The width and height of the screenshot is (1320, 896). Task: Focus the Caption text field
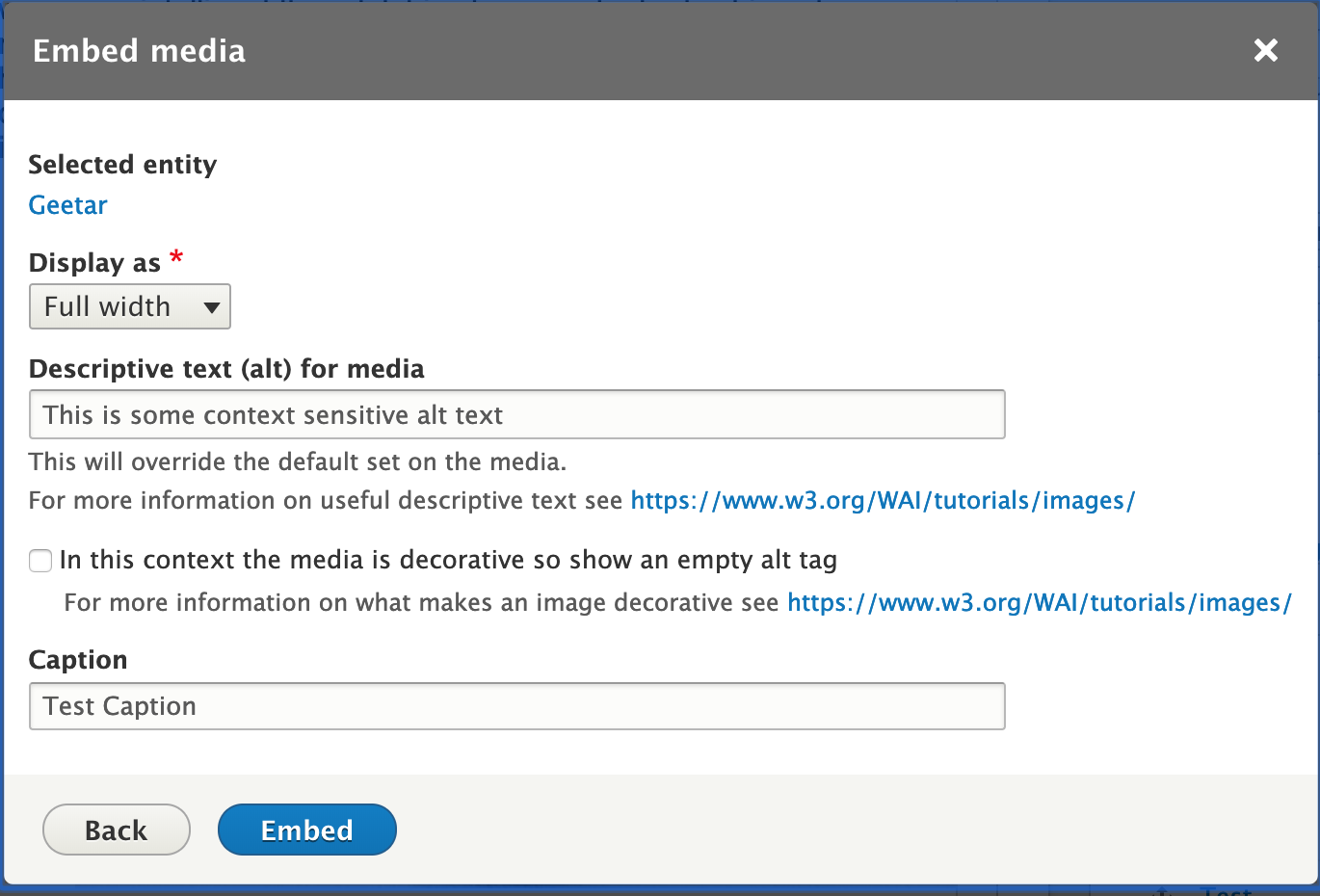pyautogui.click(x=516, y=706)
